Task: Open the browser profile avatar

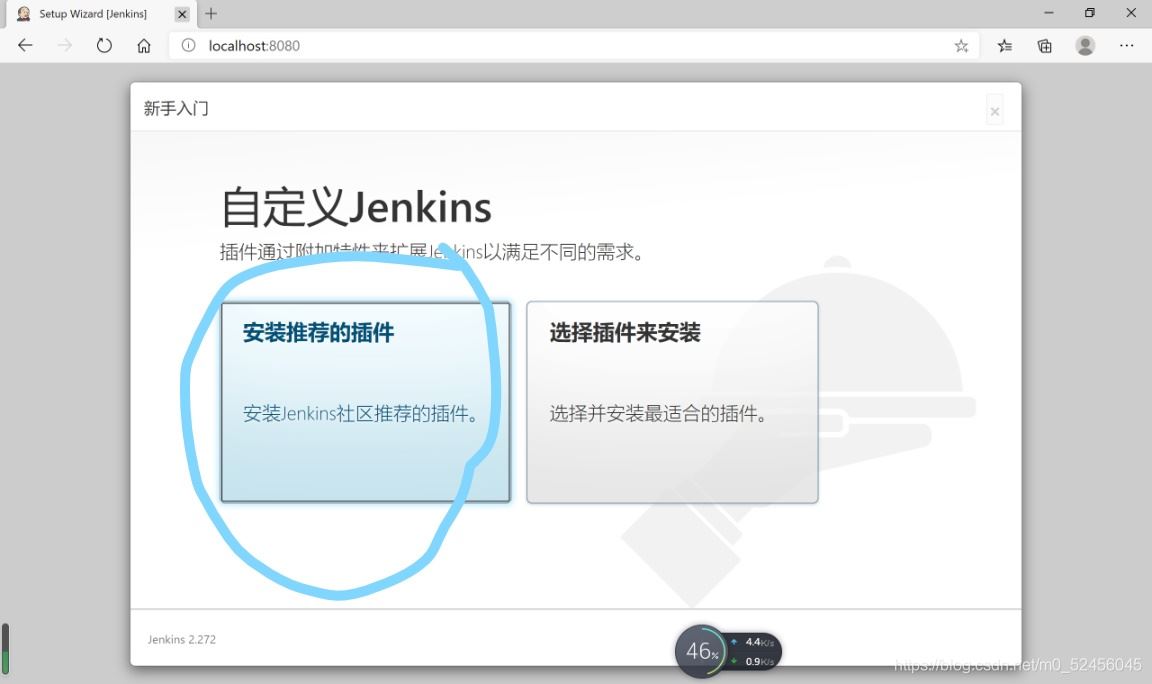Action: click(x=1085, y=46)
